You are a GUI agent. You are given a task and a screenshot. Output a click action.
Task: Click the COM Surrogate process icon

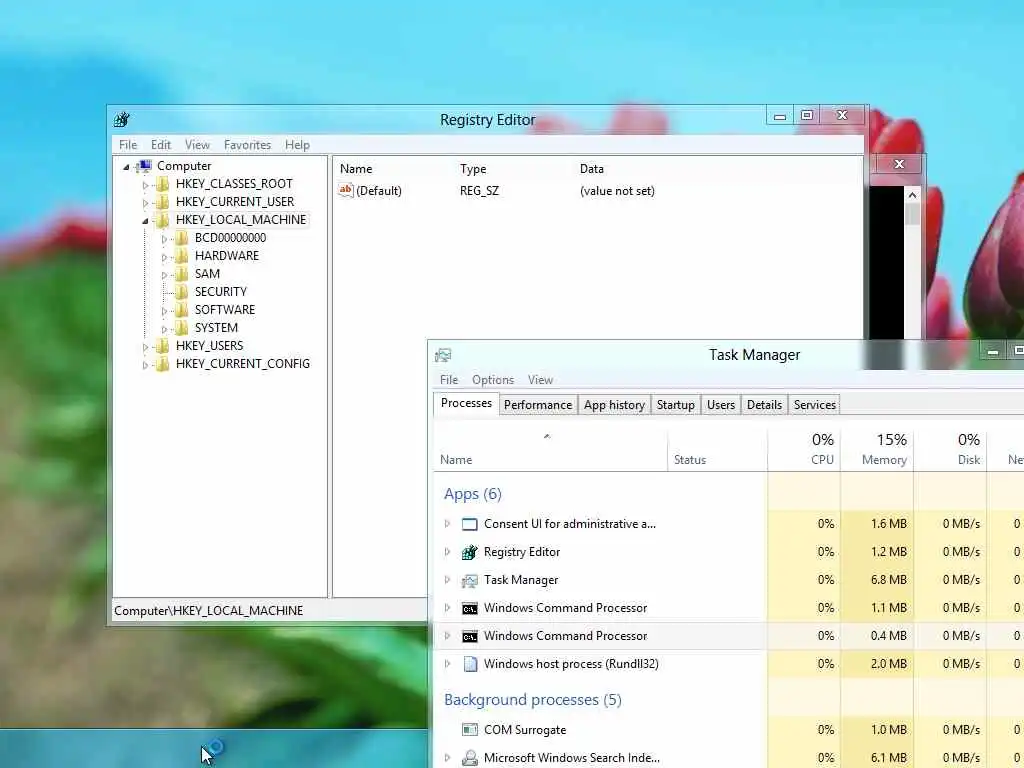[470, 729]
